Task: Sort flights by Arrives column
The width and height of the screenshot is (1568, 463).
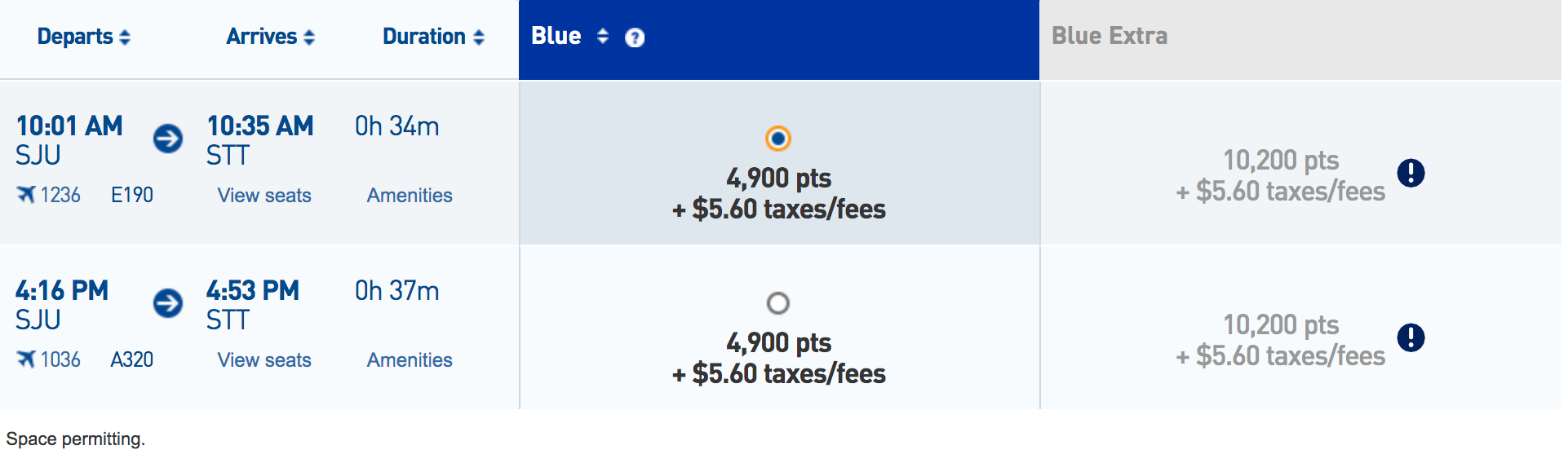Action: coord(270,37)
